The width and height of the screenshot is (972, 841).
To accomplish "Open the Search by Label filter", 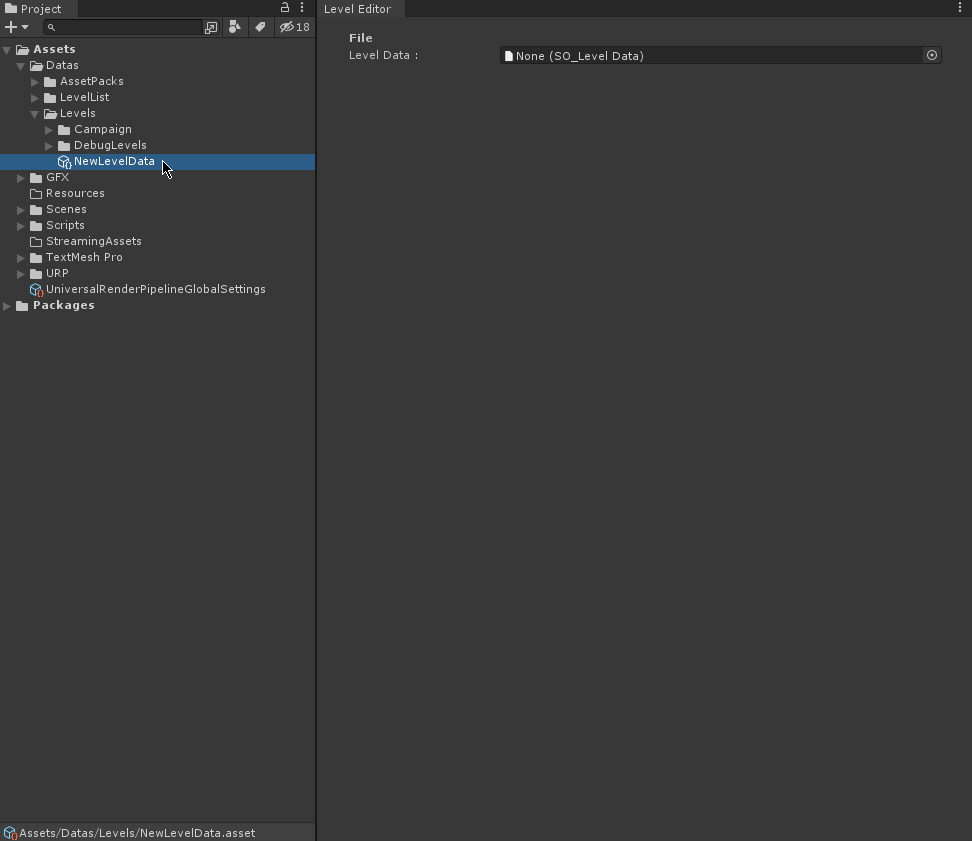I will point(260,27).
